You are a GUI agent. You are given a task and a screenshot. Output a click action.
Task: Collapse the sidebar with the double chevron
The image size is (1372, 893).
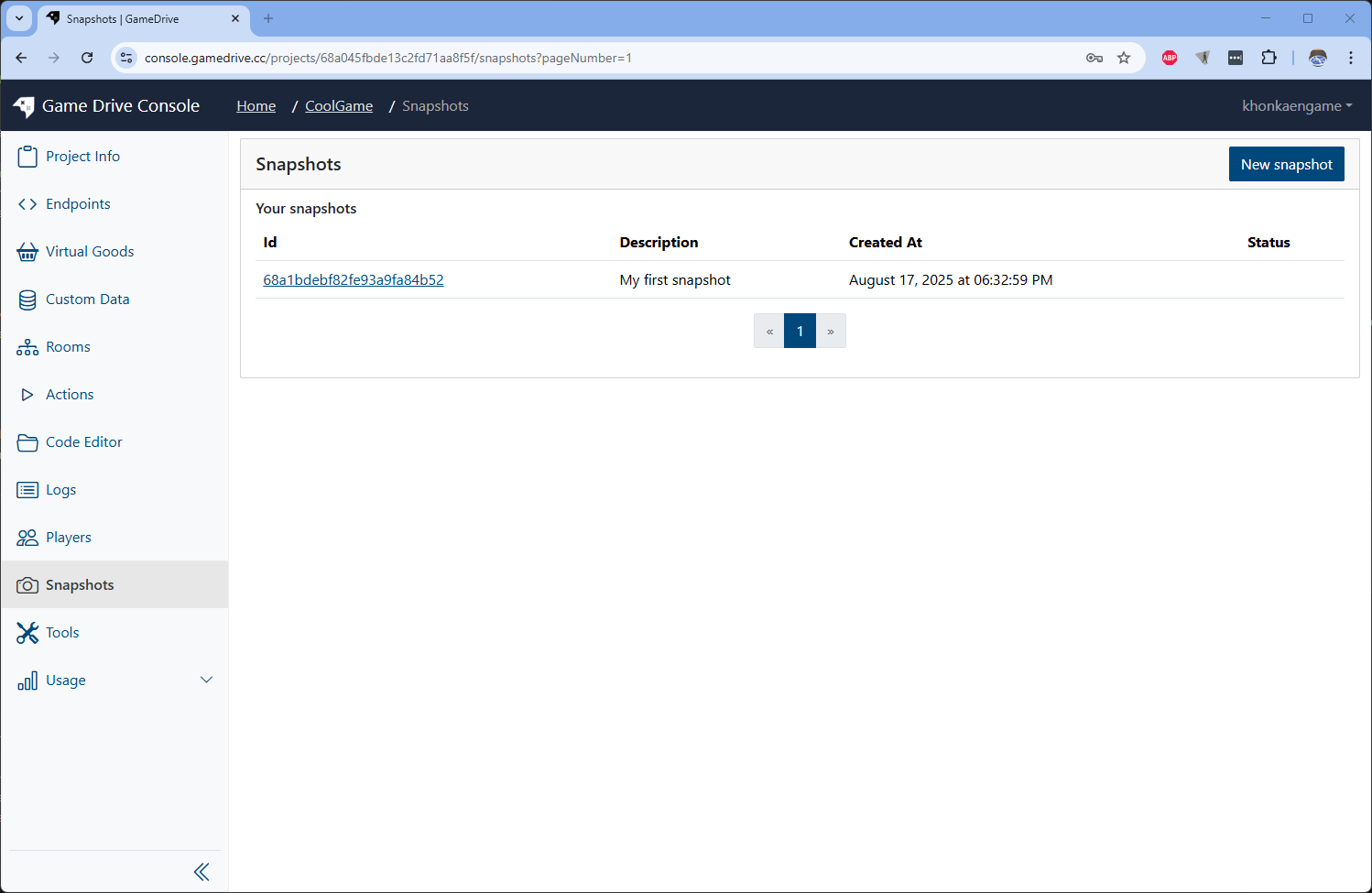[201, 872]
